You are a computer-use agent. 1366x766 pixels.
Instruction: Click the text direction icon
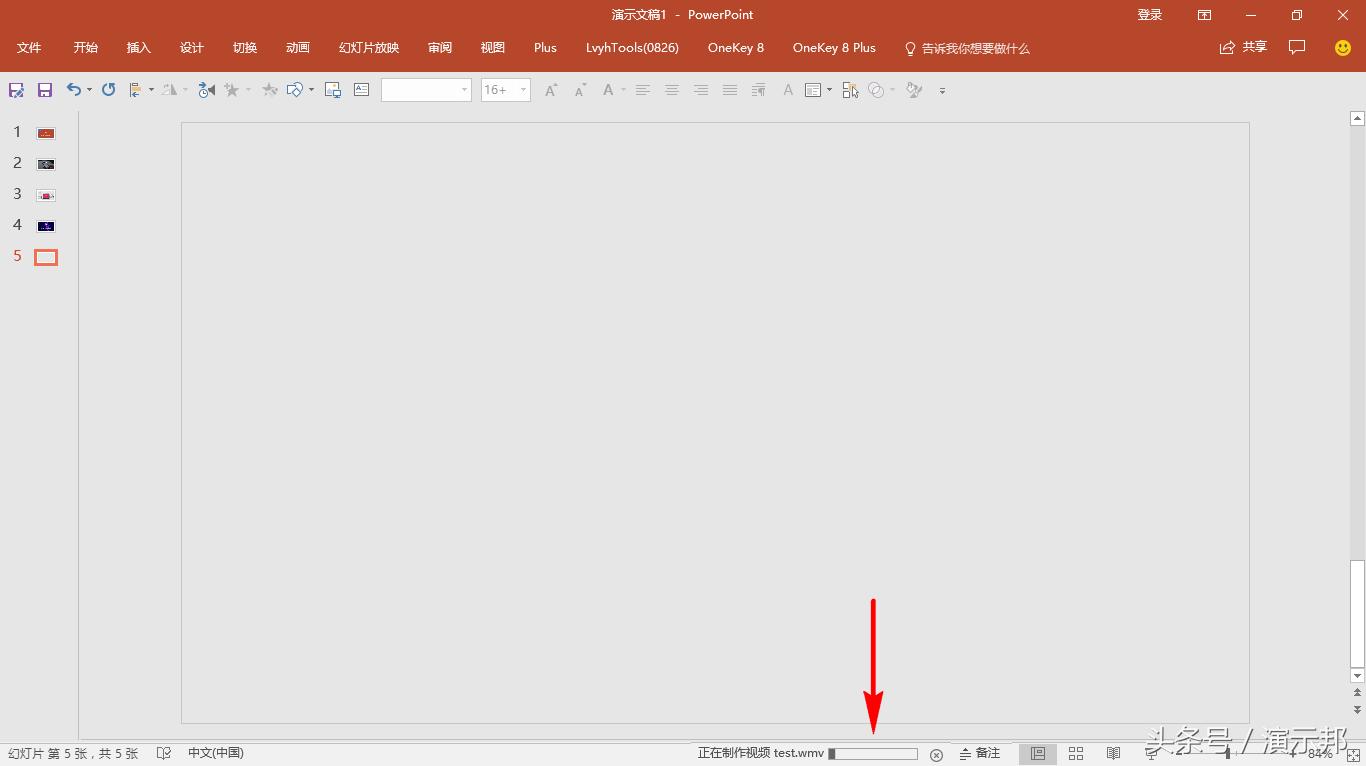click(x=759, y=90)
